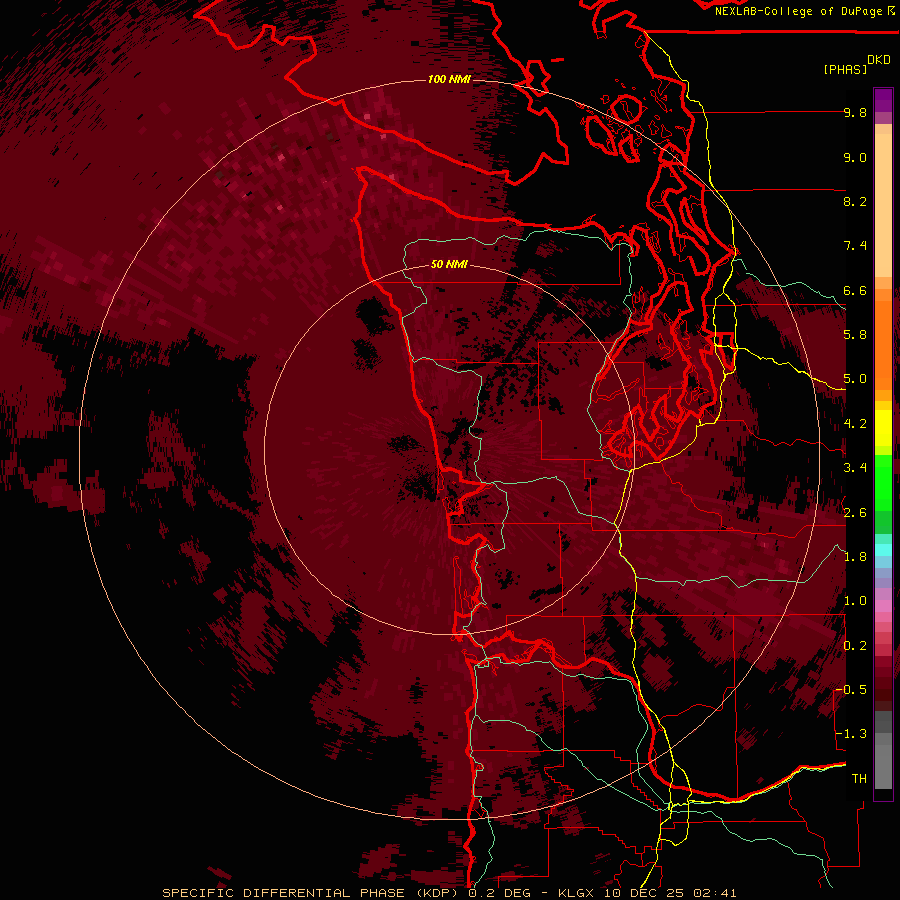Screen dimensions: 900x900
Task: Click the 100 NMI range ring label
Action: 449,79
